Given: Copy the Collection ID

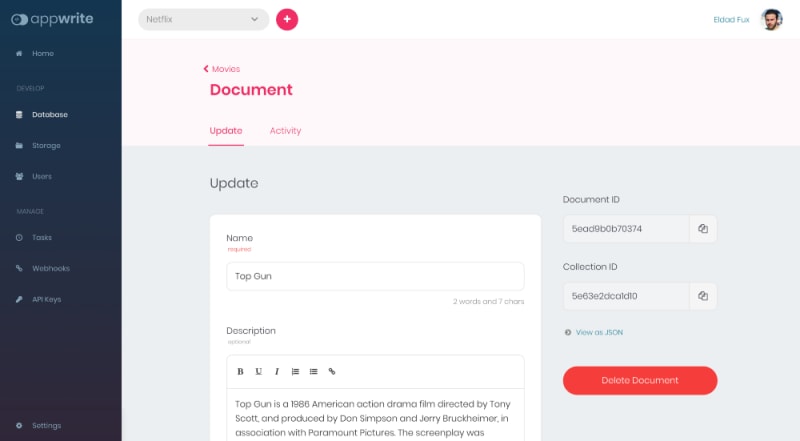Looking at the screenshot, I should pos(703,296).
